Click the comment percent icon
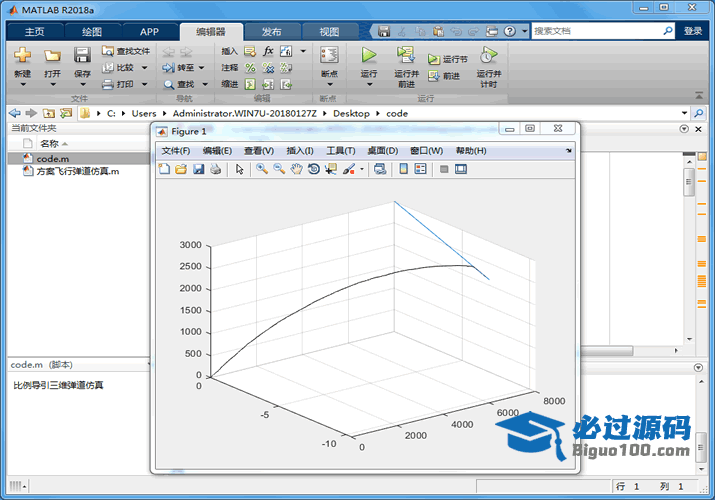The image size is (715, 500). [250, 68]
